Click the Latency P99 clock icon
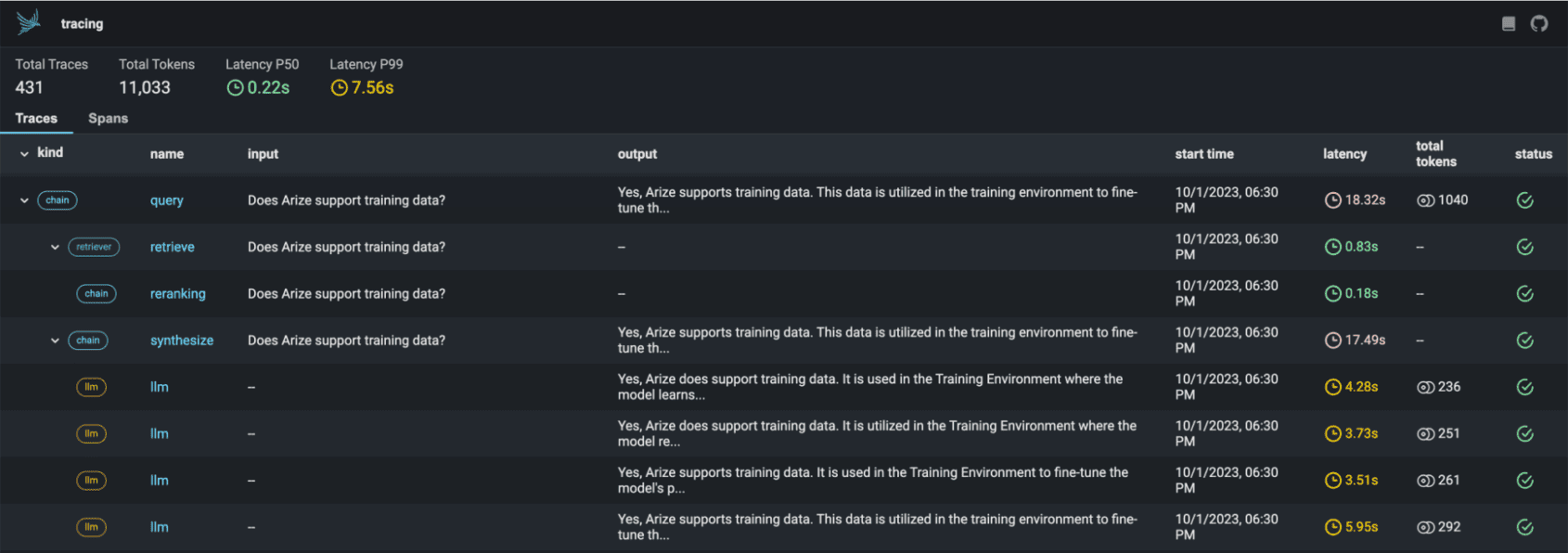1568x553 pixels. click(340, 88)
